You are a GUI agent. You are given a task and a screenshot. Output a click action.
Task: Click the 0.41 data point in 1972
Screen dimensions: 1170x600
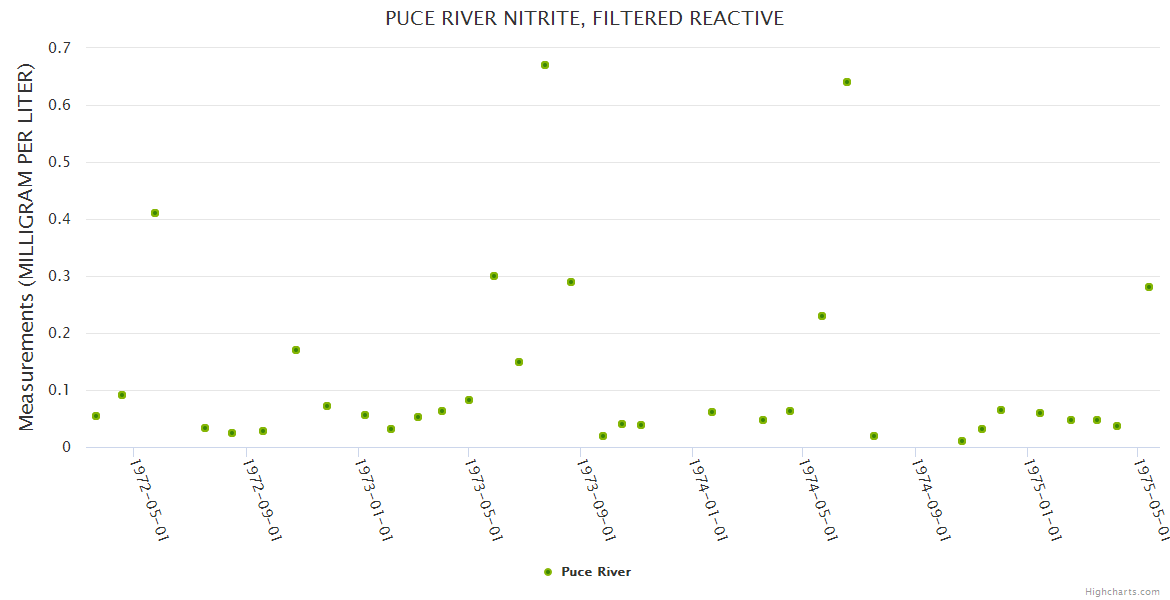click(155, 213)
